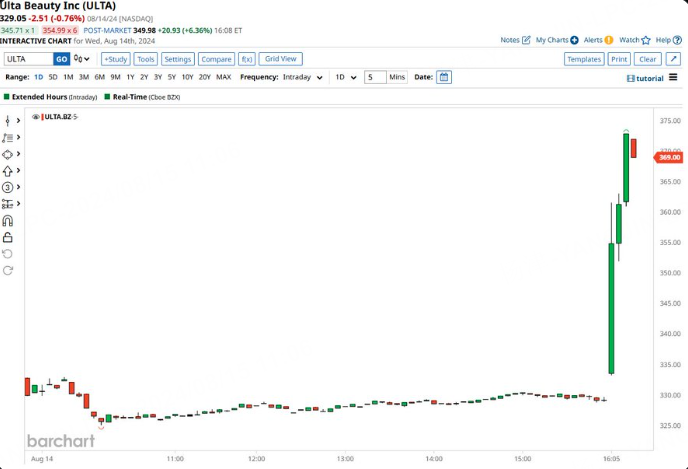Select the 6M range
This screenshot has width=688, height=469.
(x=100, y=77)
